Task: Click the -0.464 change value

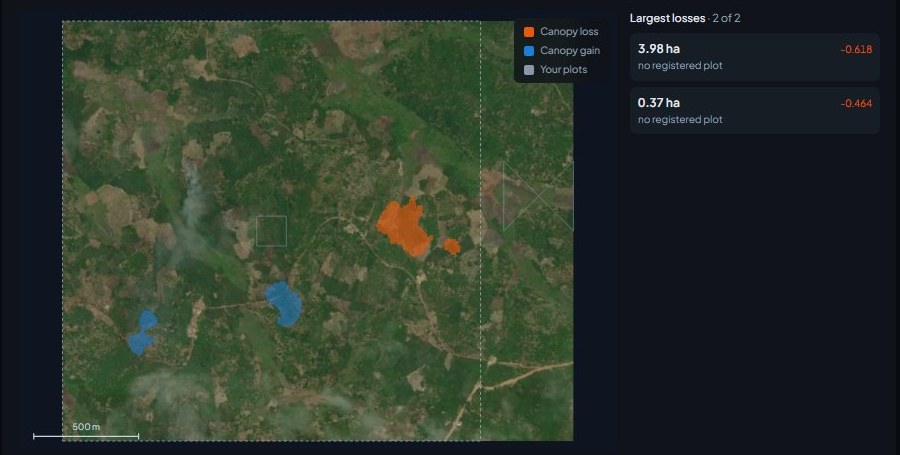Action: pyautogui.click(x=856, y=103)
